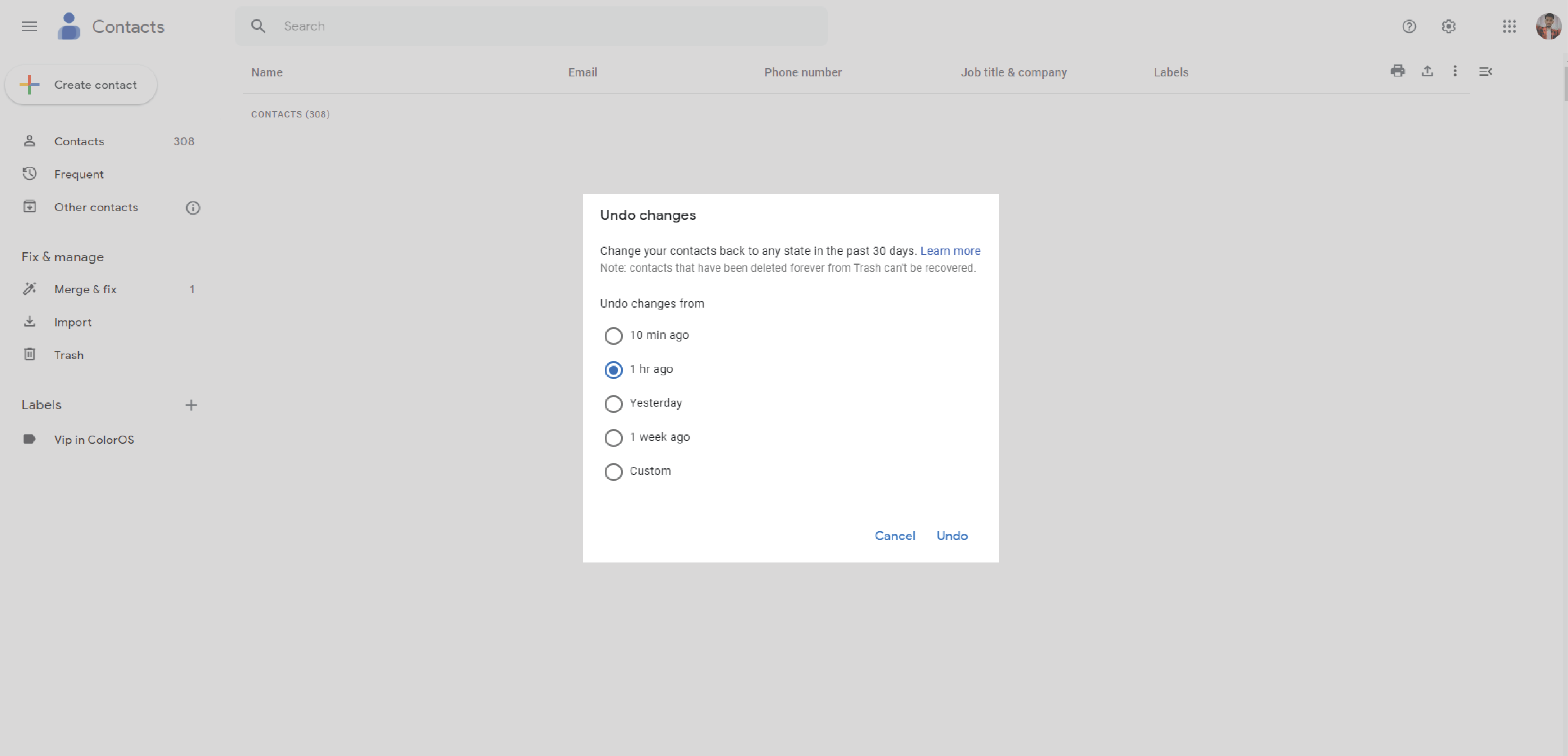Click the Other contacts info icon
The width and height of the screenshot is (1568, 756).
192,208
